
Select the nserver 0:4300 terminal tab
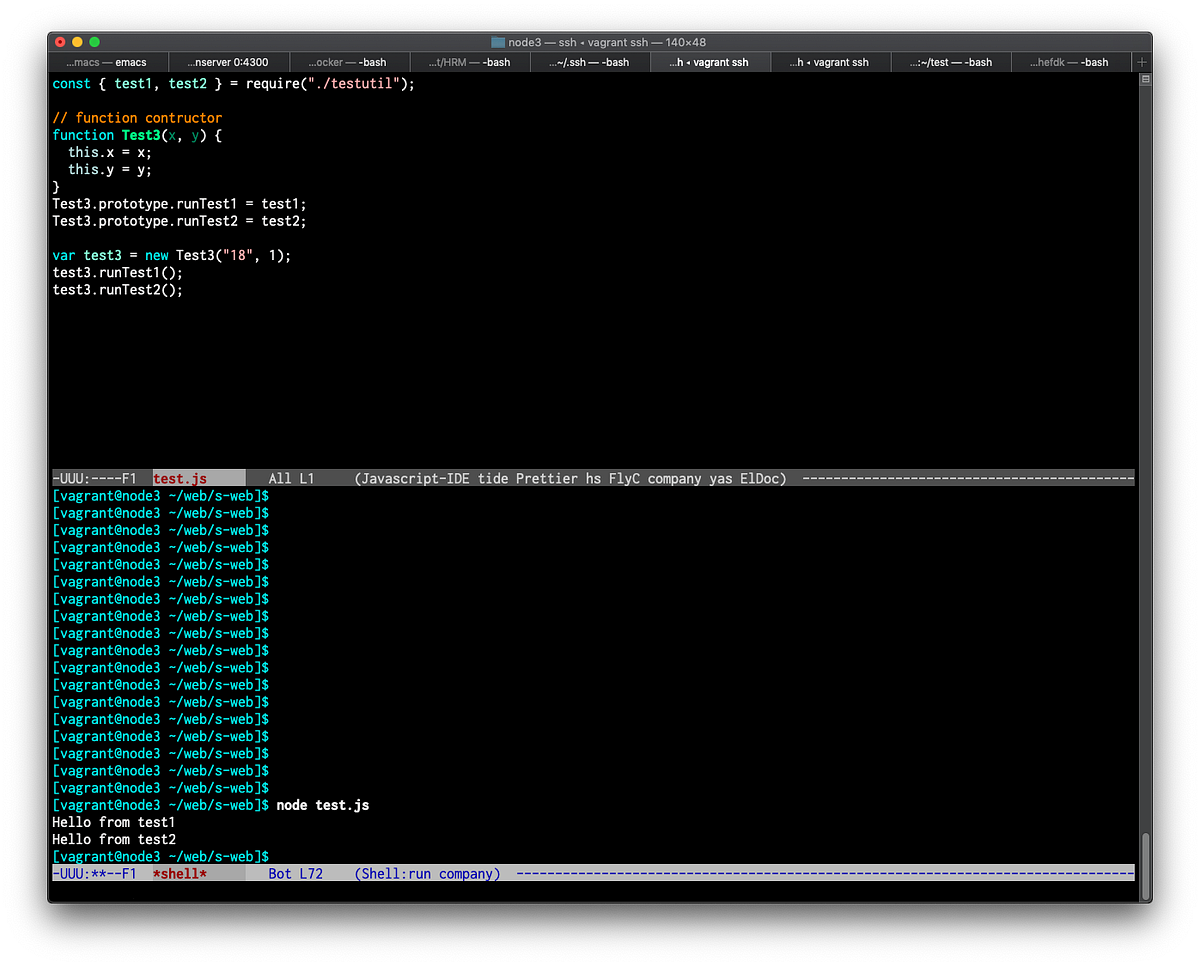click(x=228, y=61)
